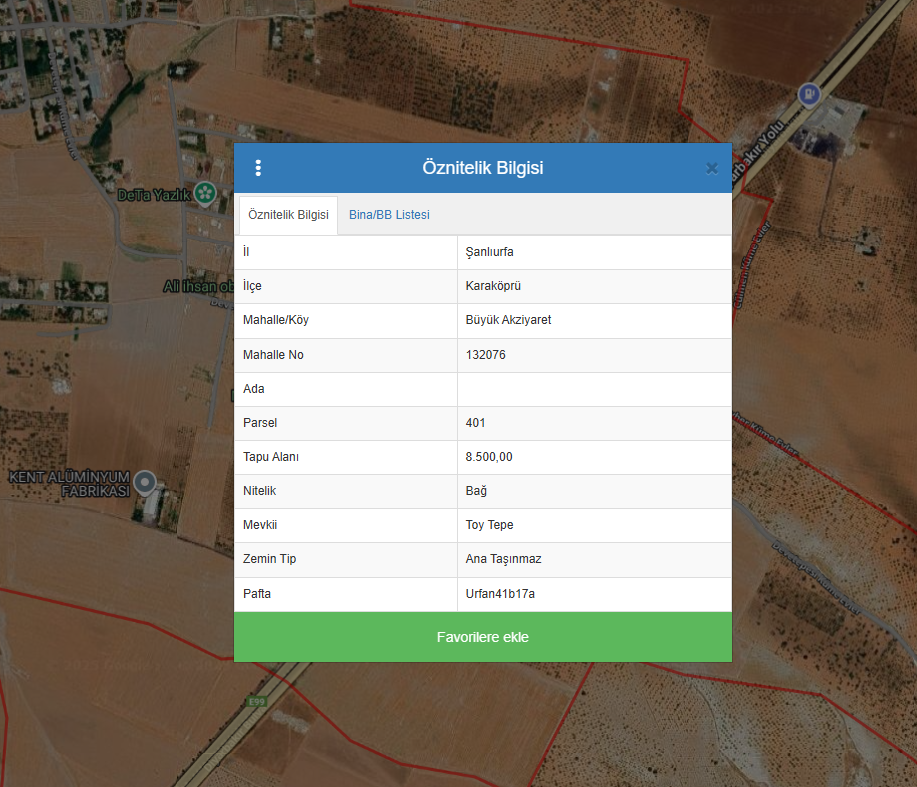Click the Ali İhsan place label on map

pos(198,287)
